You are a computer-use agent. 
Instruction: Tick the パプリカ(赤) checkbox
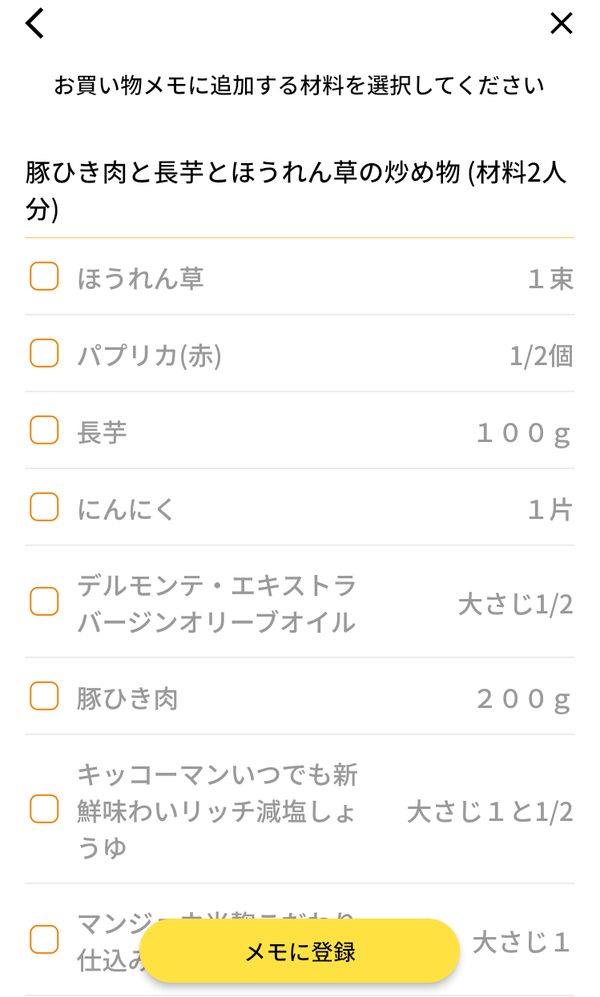44,353
